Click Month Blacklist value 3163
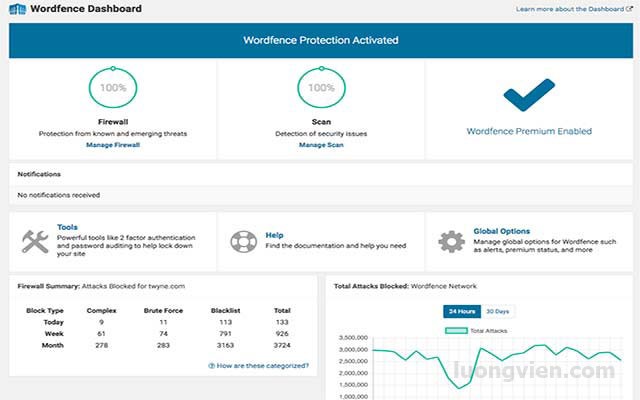Image resolution: width=640 pixels, height=400 pixels. click(x=225, y=345)
